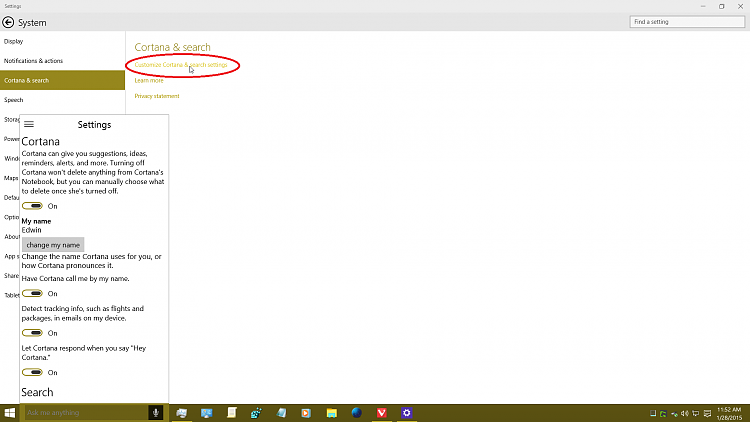Viewport: 750px width, 422px height.
Task: Click the volume speaker tray icon
Action: (684, 413)
